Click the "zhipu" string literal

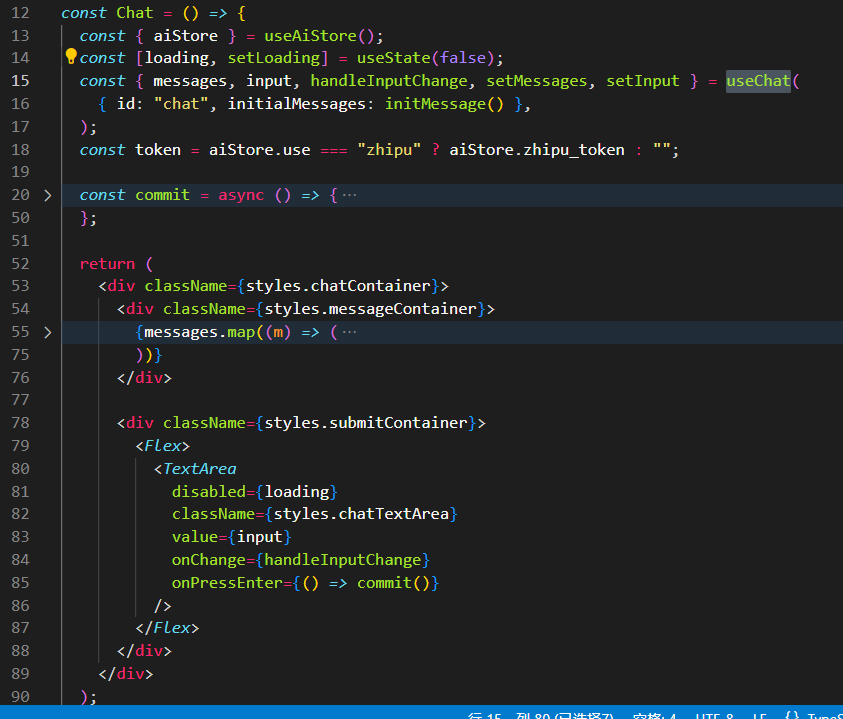click(x=389, y=150)
